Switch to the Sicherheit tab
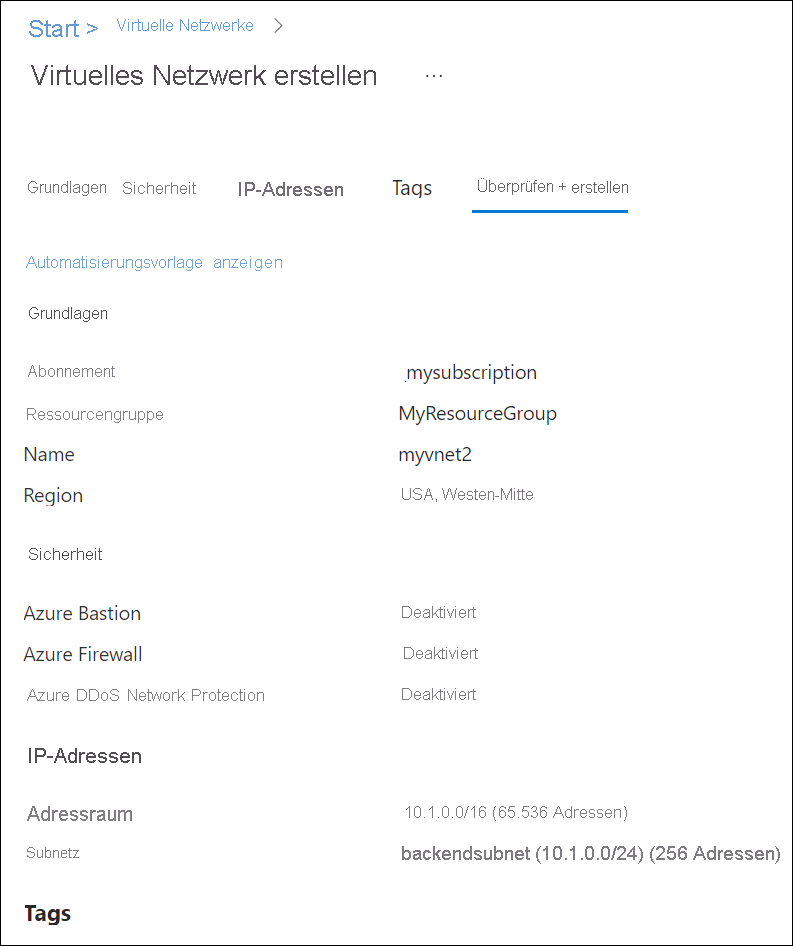The height and width of the screenshot is (946, 793). [x=159, y=188]
